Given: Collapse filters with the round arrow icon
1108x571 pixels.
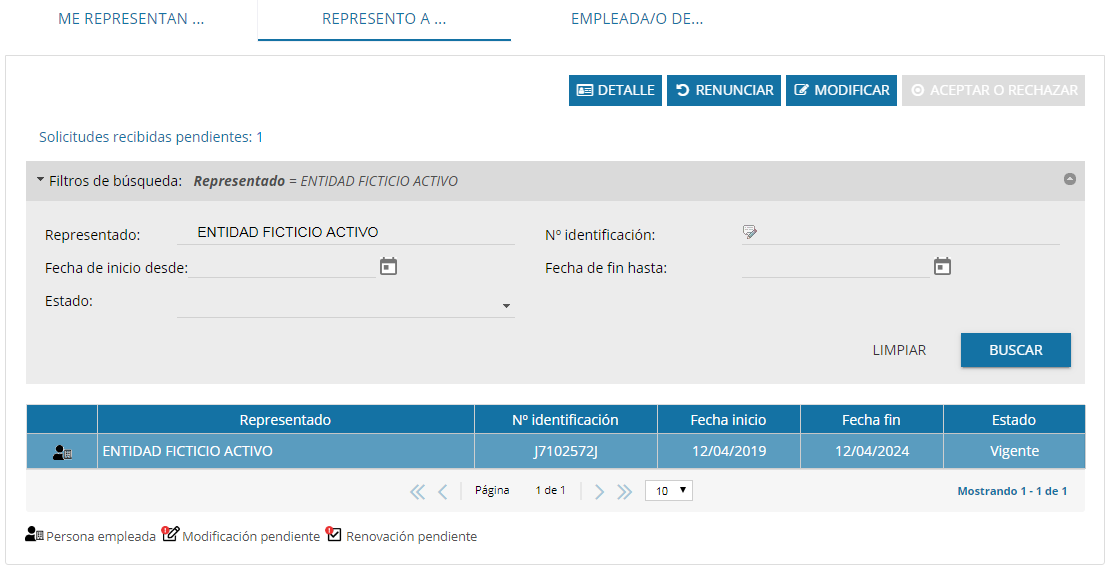Looking at the screenshot, I should coord(1069,180).
